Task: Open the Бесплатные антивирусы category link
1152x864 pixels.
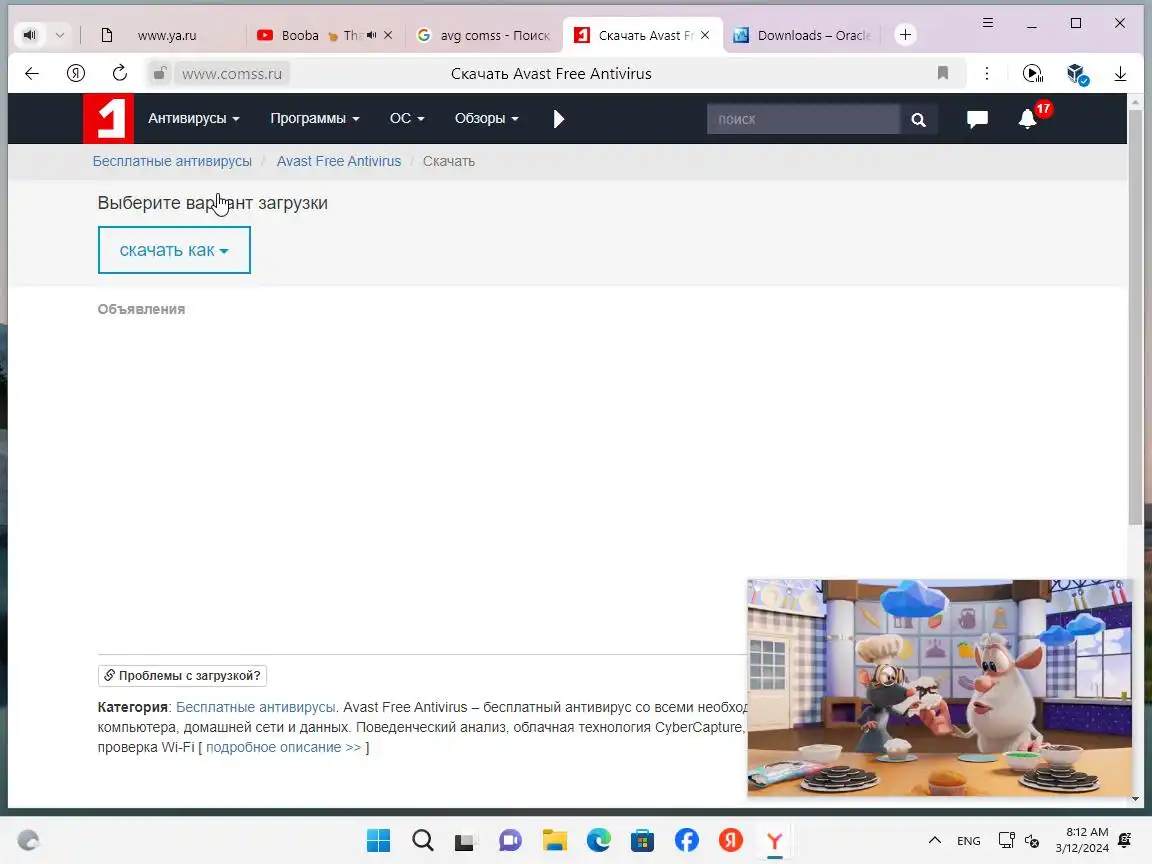Action: click(256, 708)
